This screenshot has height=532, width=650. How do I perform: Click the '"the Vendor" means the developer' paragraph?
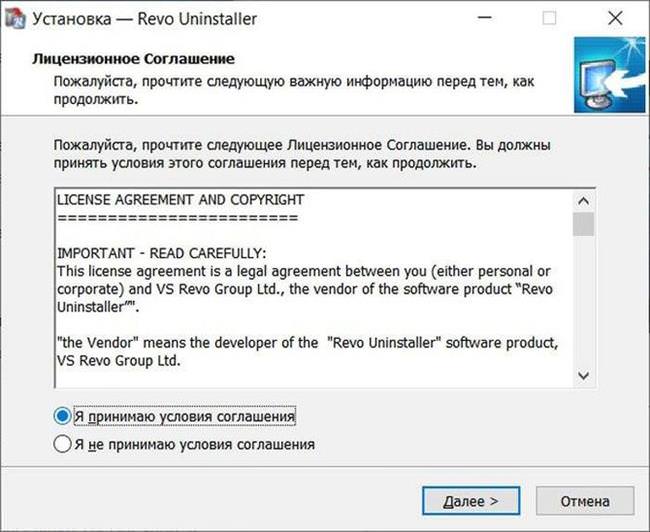pyautogui.click(x=307, y=352)
